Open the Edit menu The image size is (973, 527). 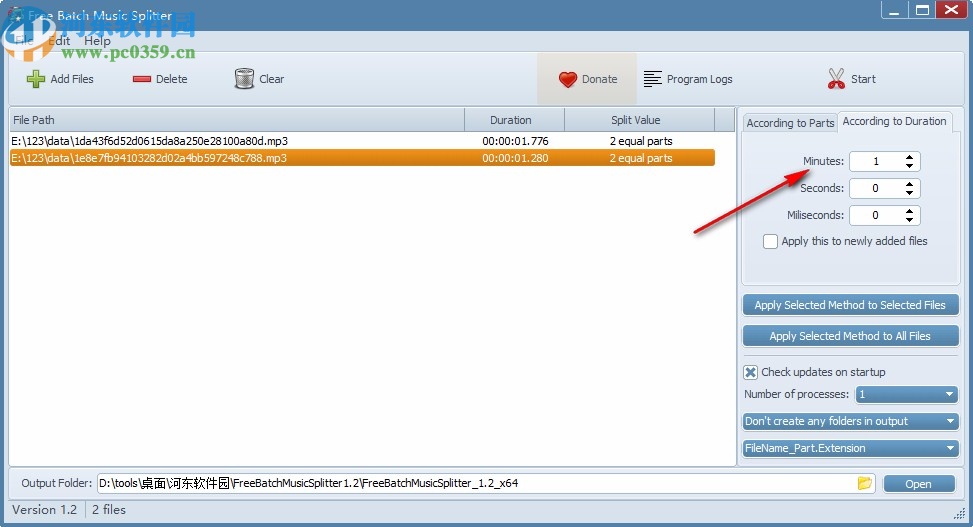60,40
